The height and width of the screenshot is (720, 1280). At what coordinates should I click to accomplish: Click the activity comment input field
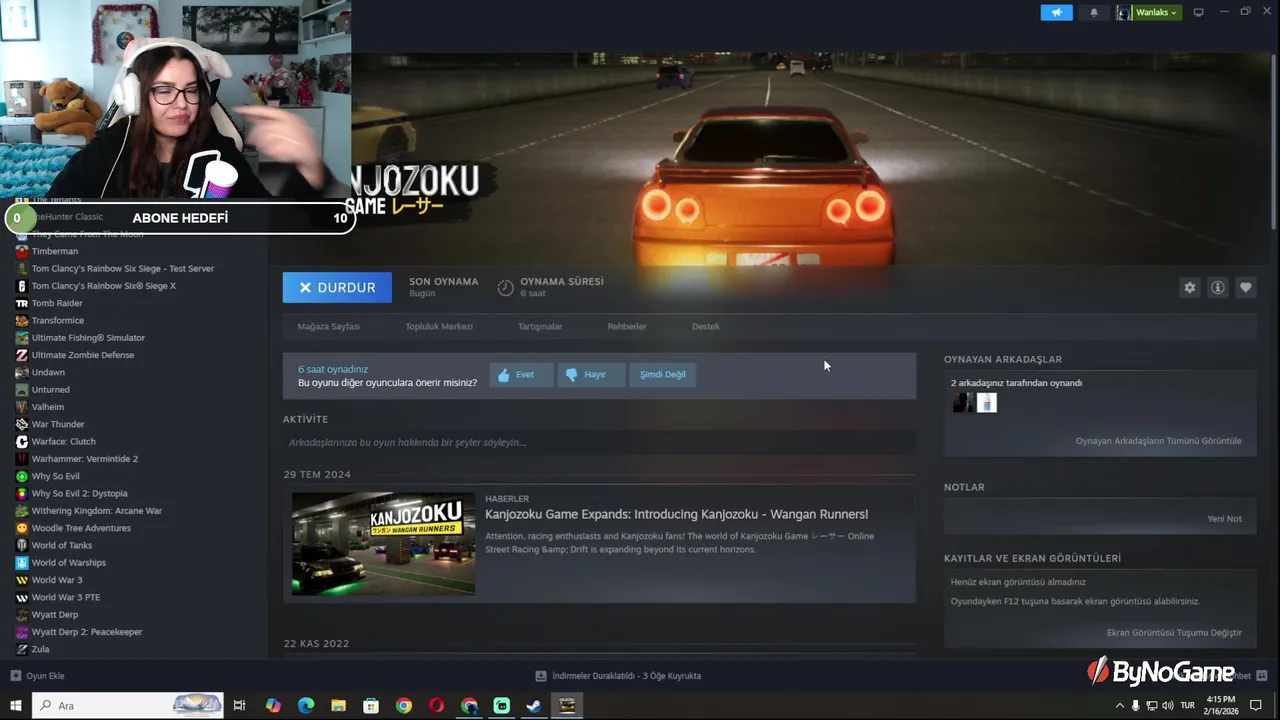(x=599, y=442)
